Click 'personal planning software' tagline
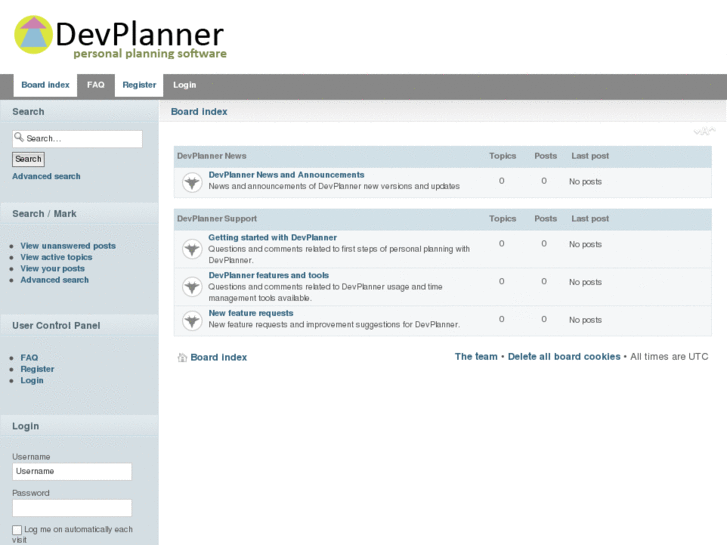This screenshot has width=727, height=545. coord(150,54)
